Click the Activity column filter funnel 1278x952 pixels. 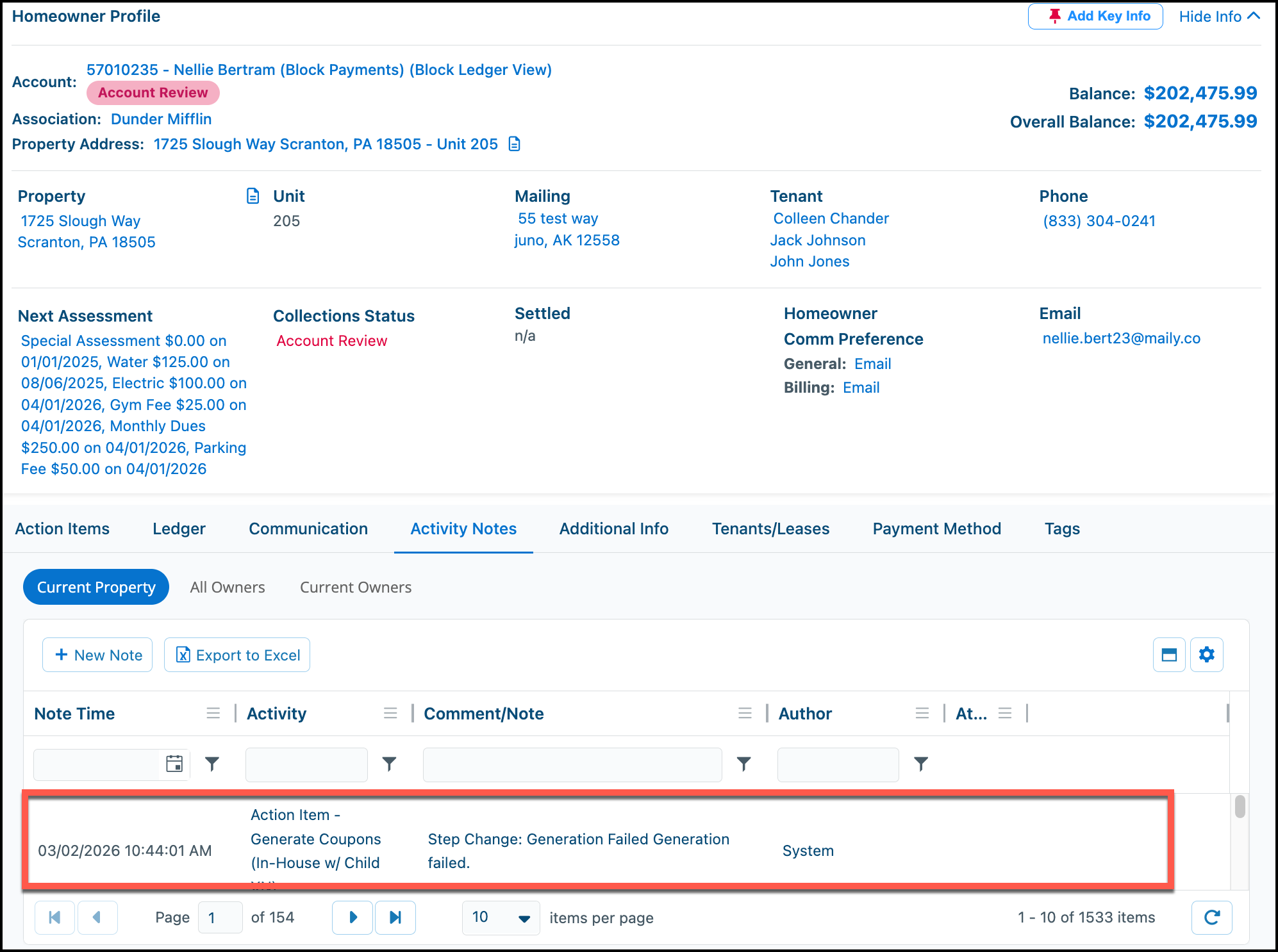pyautogui.click(x=389, y=764)
